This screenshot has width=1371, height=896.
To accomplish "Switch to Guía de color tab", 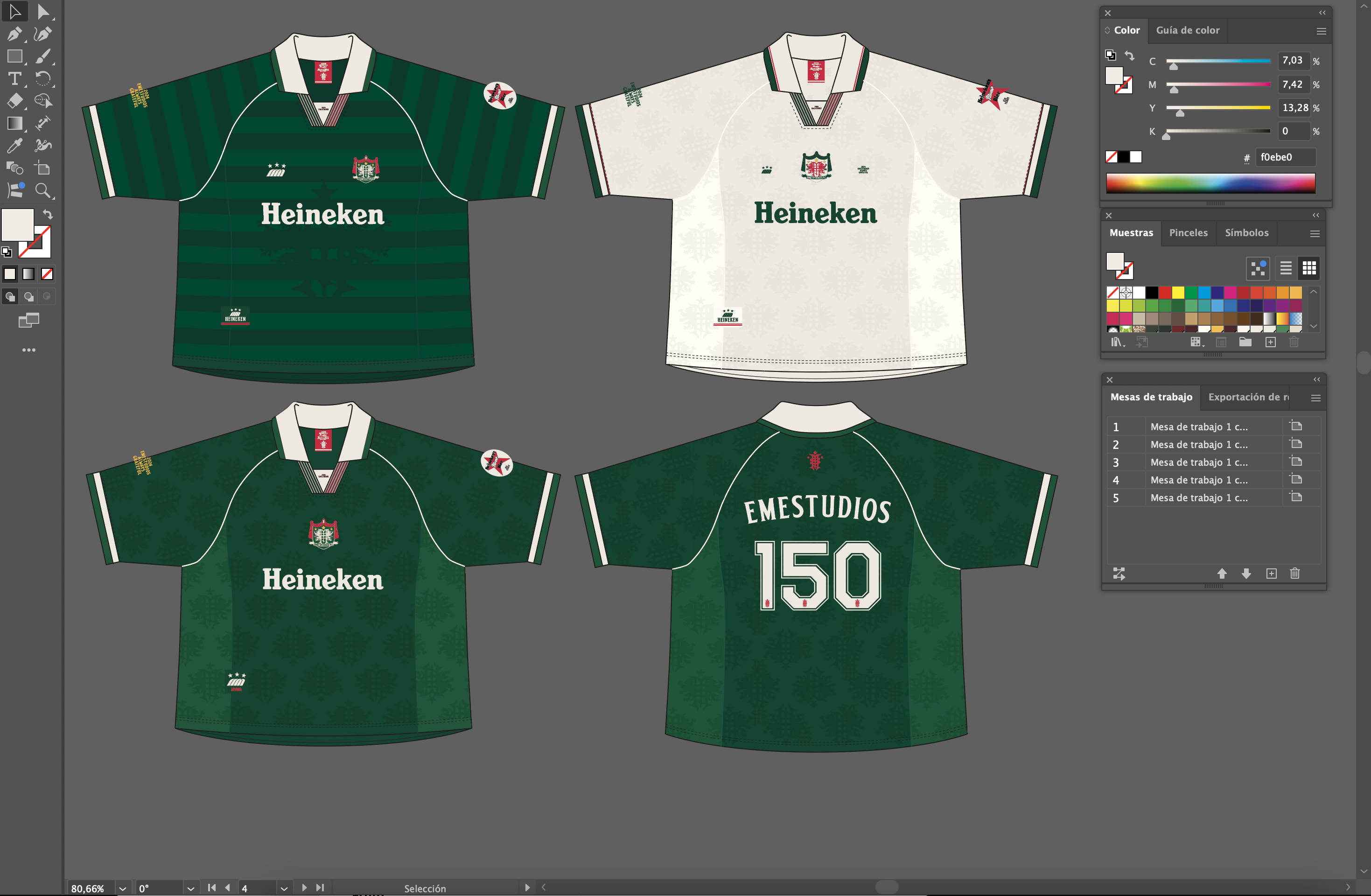I will [x=1187, y=30].
